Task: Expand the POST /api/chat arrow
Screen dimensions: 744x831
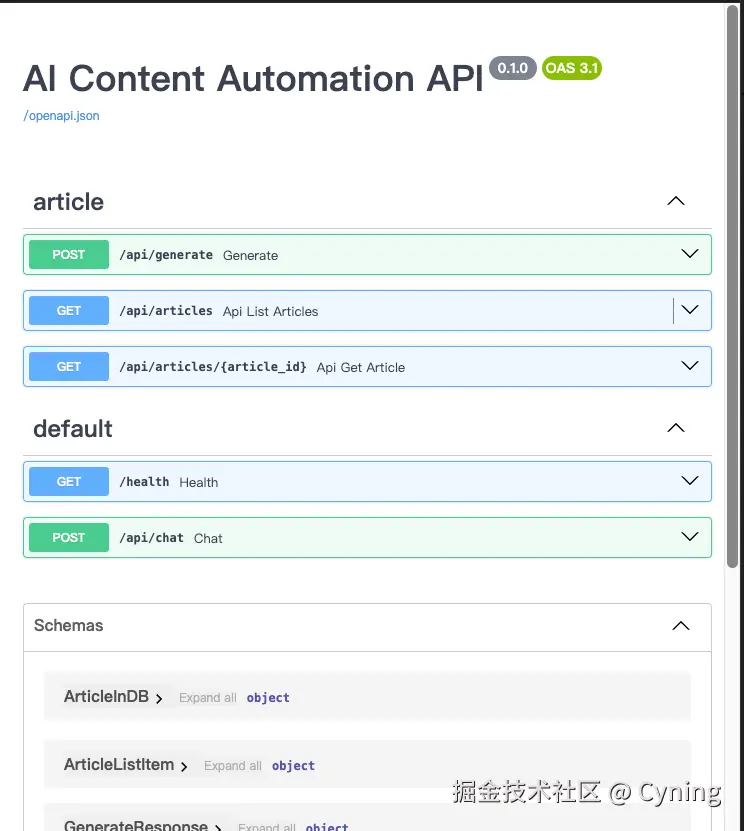Action: click(690, 537)
